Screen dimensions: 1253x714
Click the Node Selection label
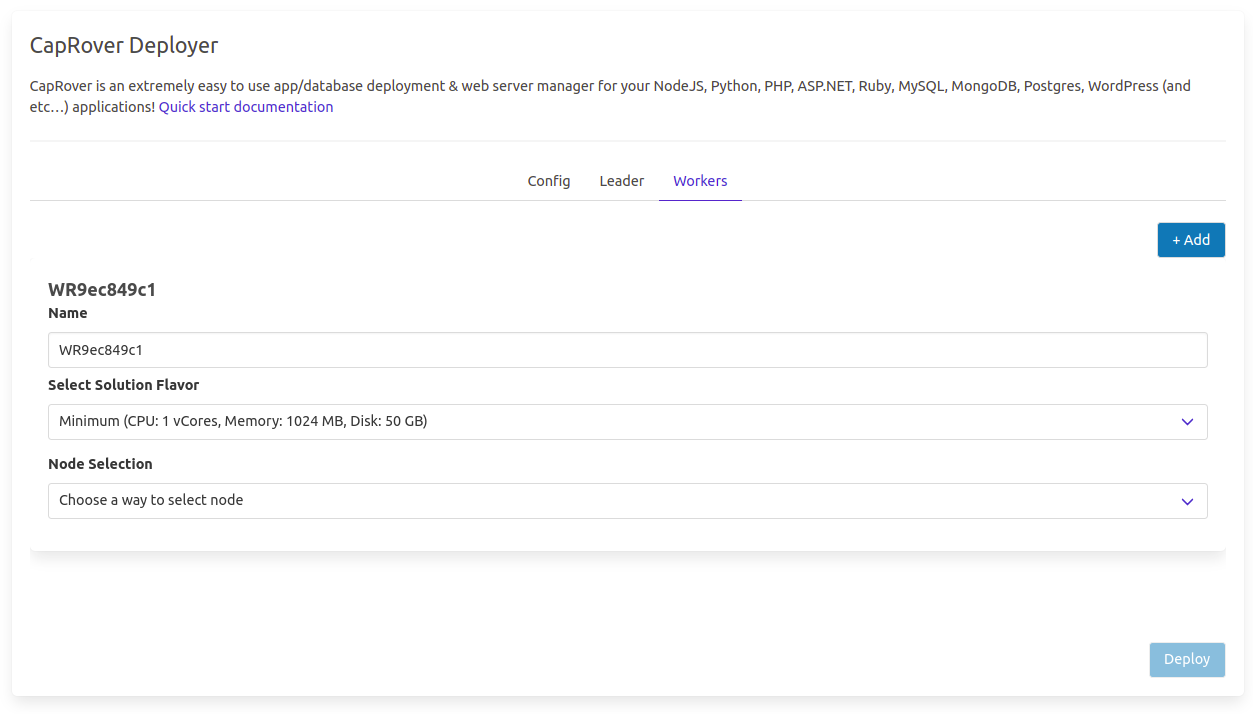(100, 464)
